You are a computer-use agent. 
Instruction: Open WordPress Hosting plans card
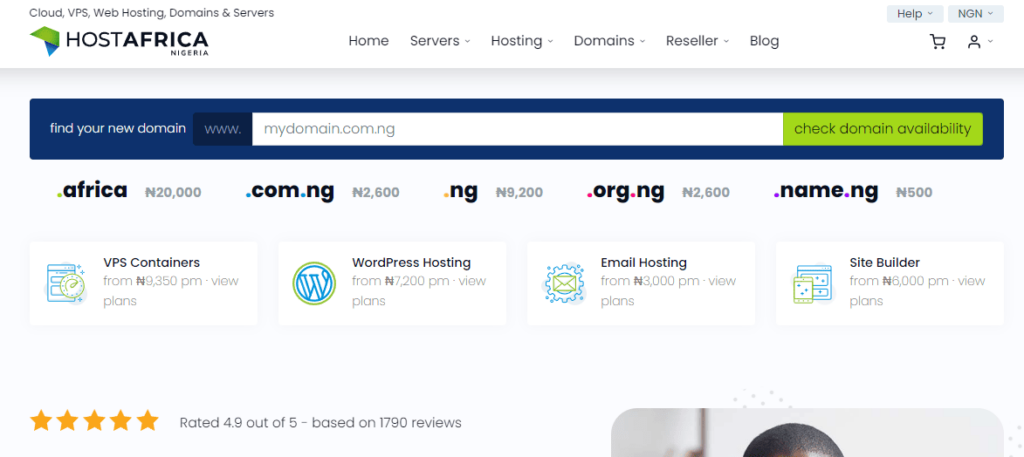[392, 283]
